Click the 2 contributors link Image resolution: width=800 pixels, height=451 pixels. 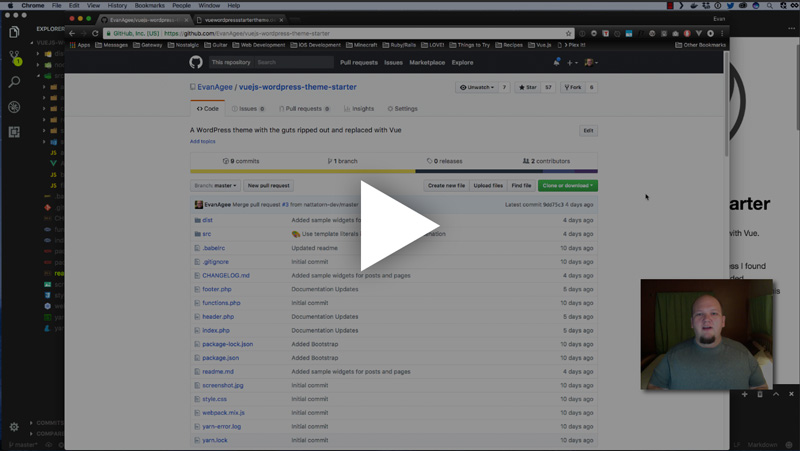tap(546, 161)
